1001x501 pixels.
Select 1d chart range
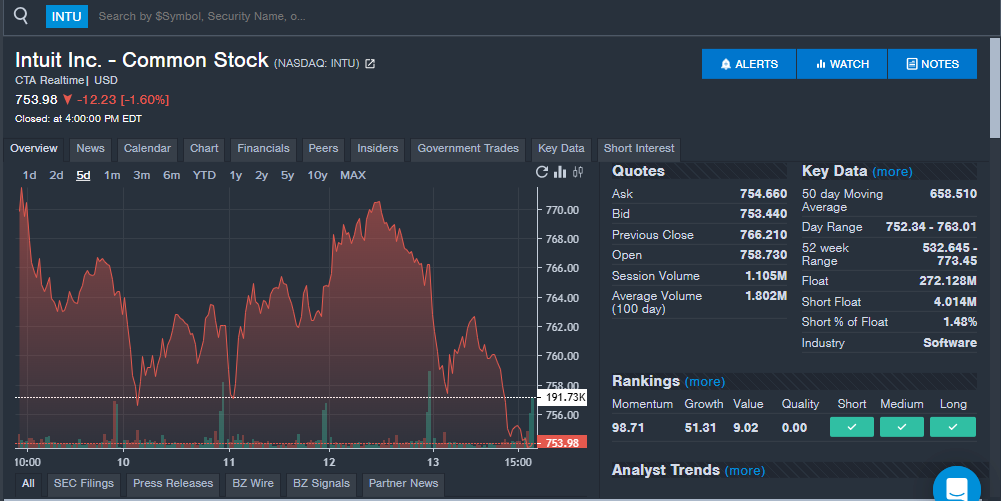29,176
